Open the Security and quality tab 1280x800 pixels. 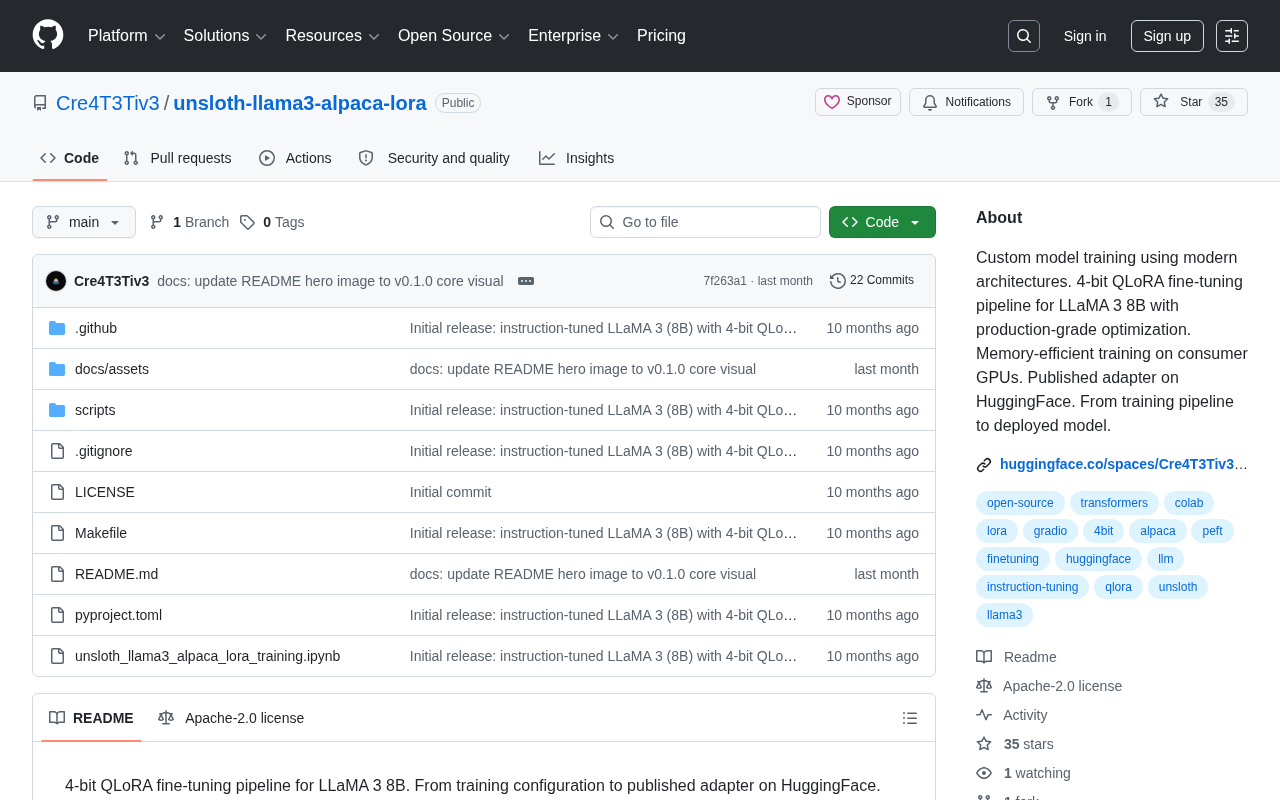[x=434, y=158]
